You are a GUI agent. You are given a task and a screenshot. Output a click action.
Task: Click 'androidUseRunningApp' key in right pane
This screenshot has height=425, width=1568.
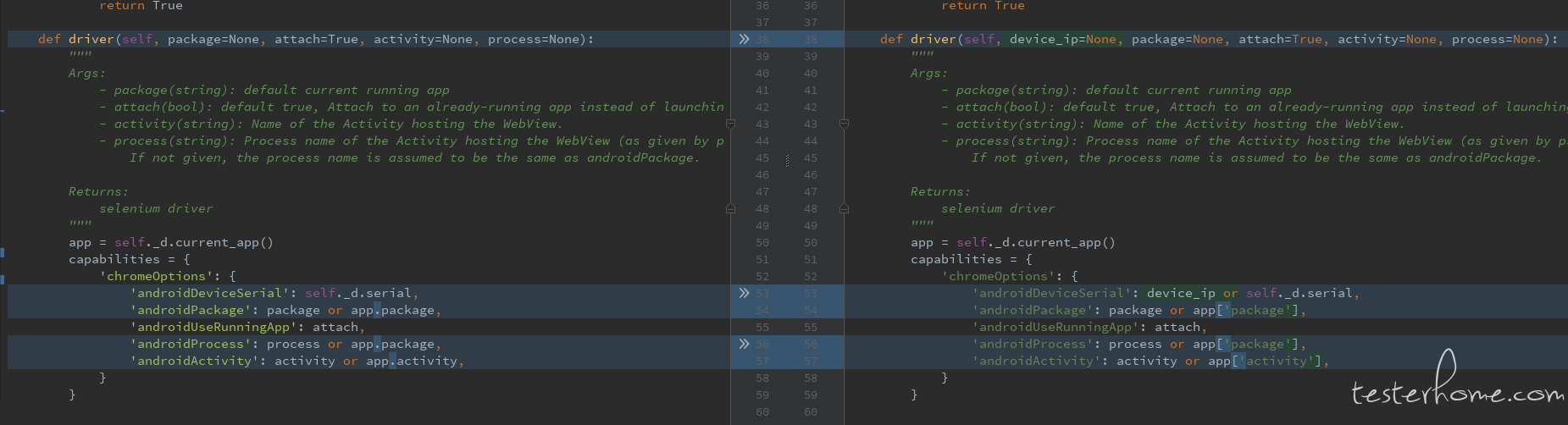(1055, 327)
